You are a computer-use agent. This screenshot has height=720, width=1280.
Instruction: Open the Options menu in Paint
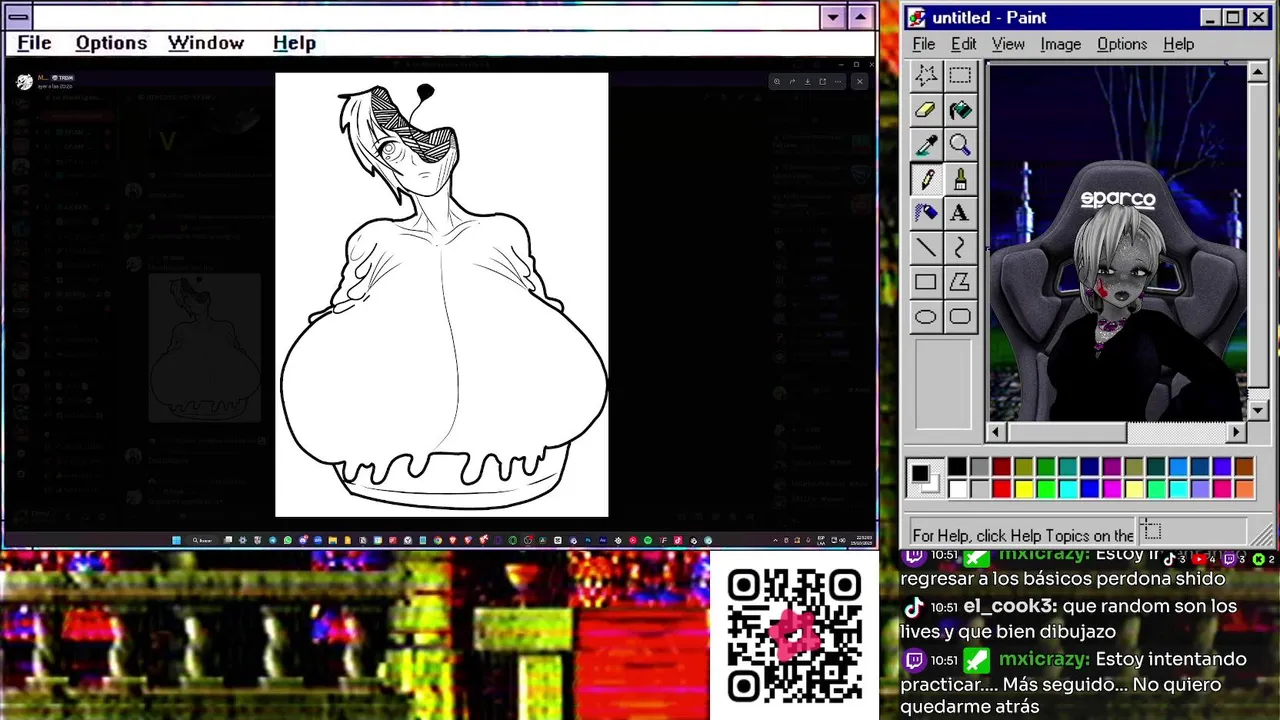click(x=1122, y=44)
